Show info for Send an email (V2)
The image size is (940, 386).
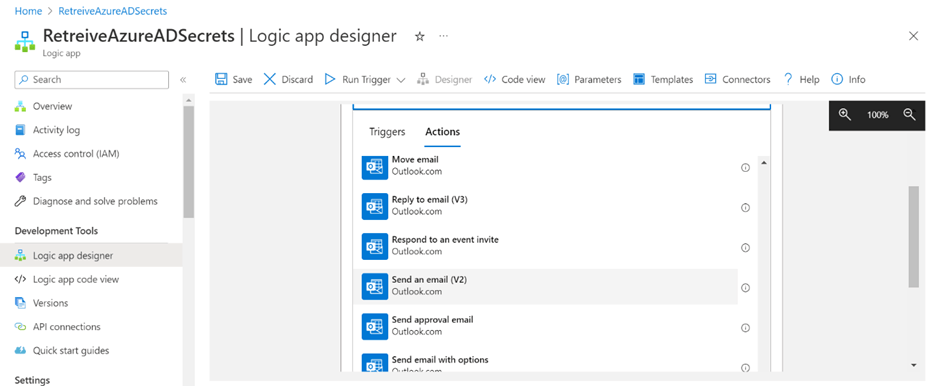(746, 288)
